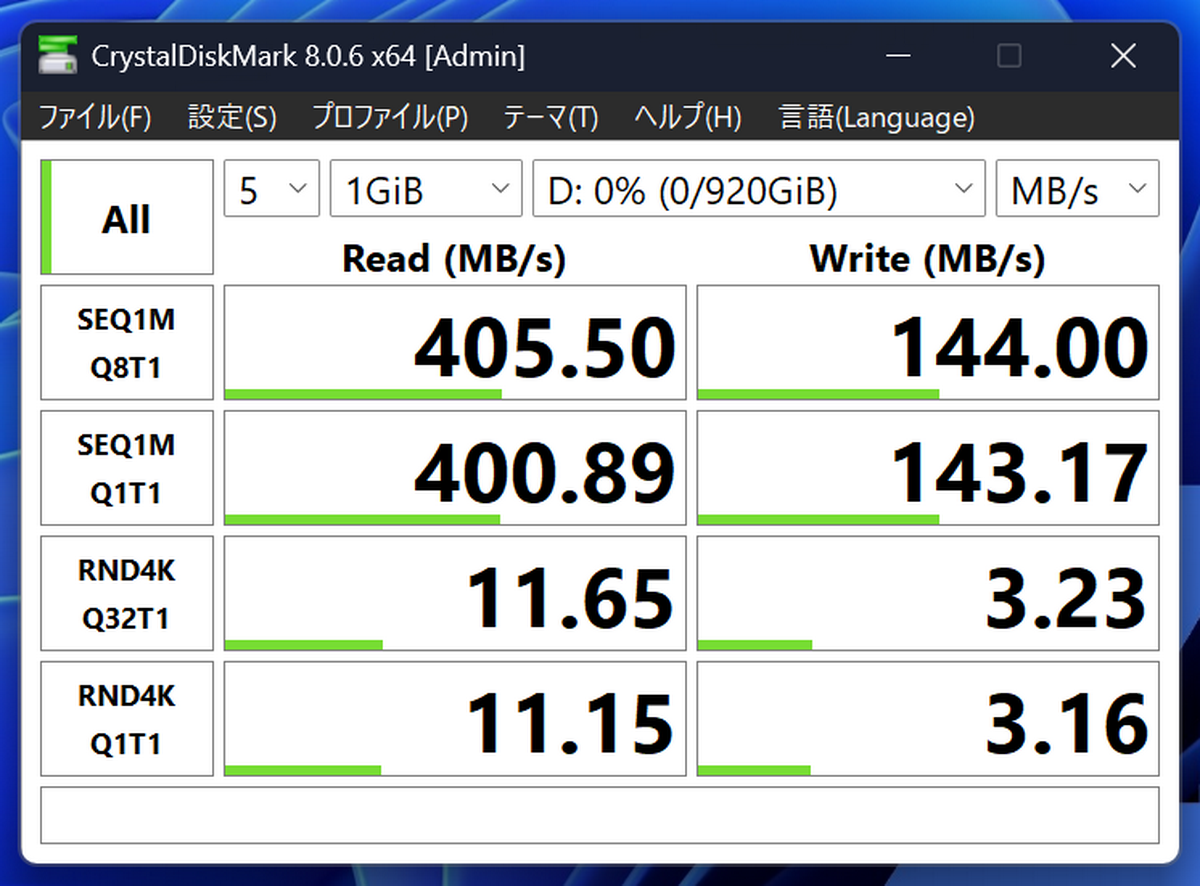Click the empty comment field at bottom
Viewport: 1200px width, 886px height.
pos(600,815)
